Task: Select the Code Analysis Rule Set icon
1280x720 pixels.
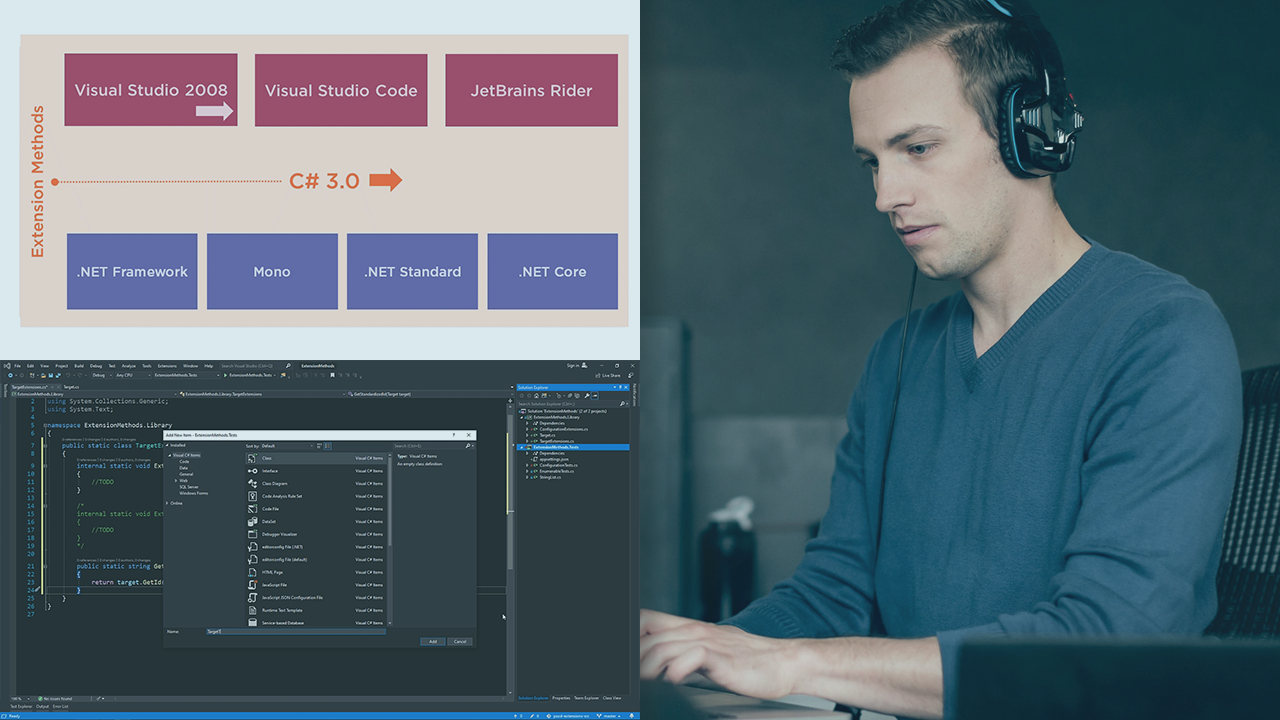Action: coord(252,496)
